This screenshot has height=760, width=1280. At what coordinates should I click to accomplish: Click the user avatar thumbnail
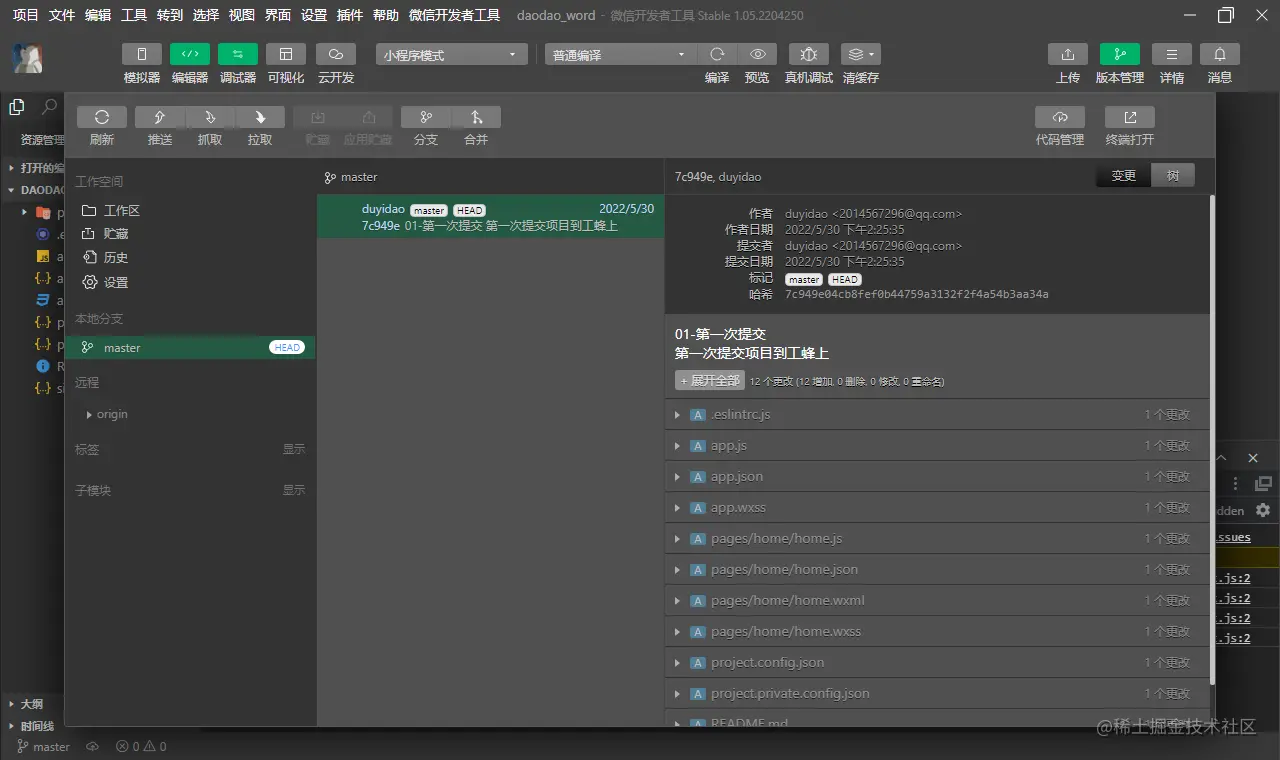[x=27, y=58]
